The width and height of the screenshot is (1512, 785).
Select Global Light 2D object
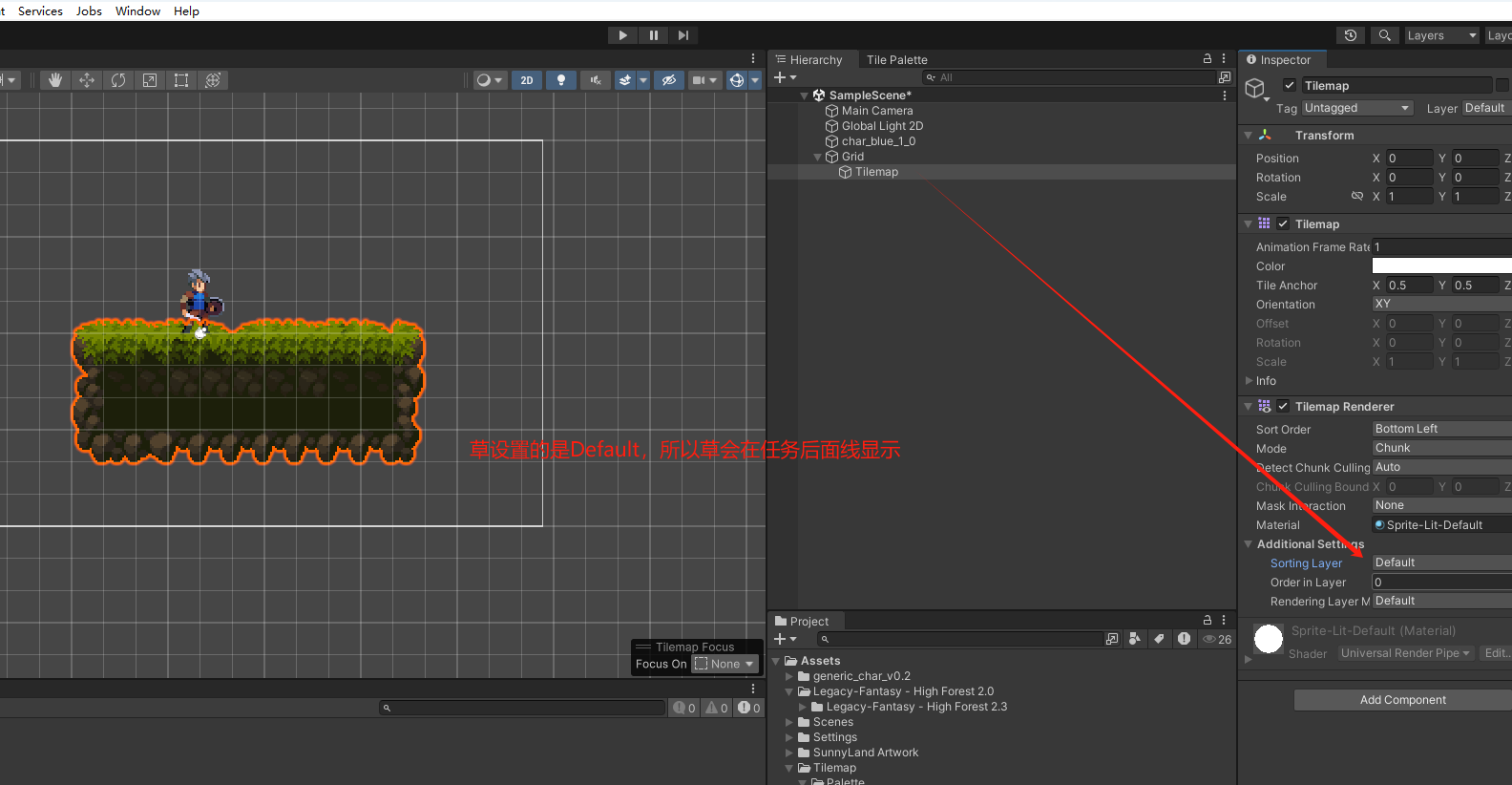pos(882,126)
